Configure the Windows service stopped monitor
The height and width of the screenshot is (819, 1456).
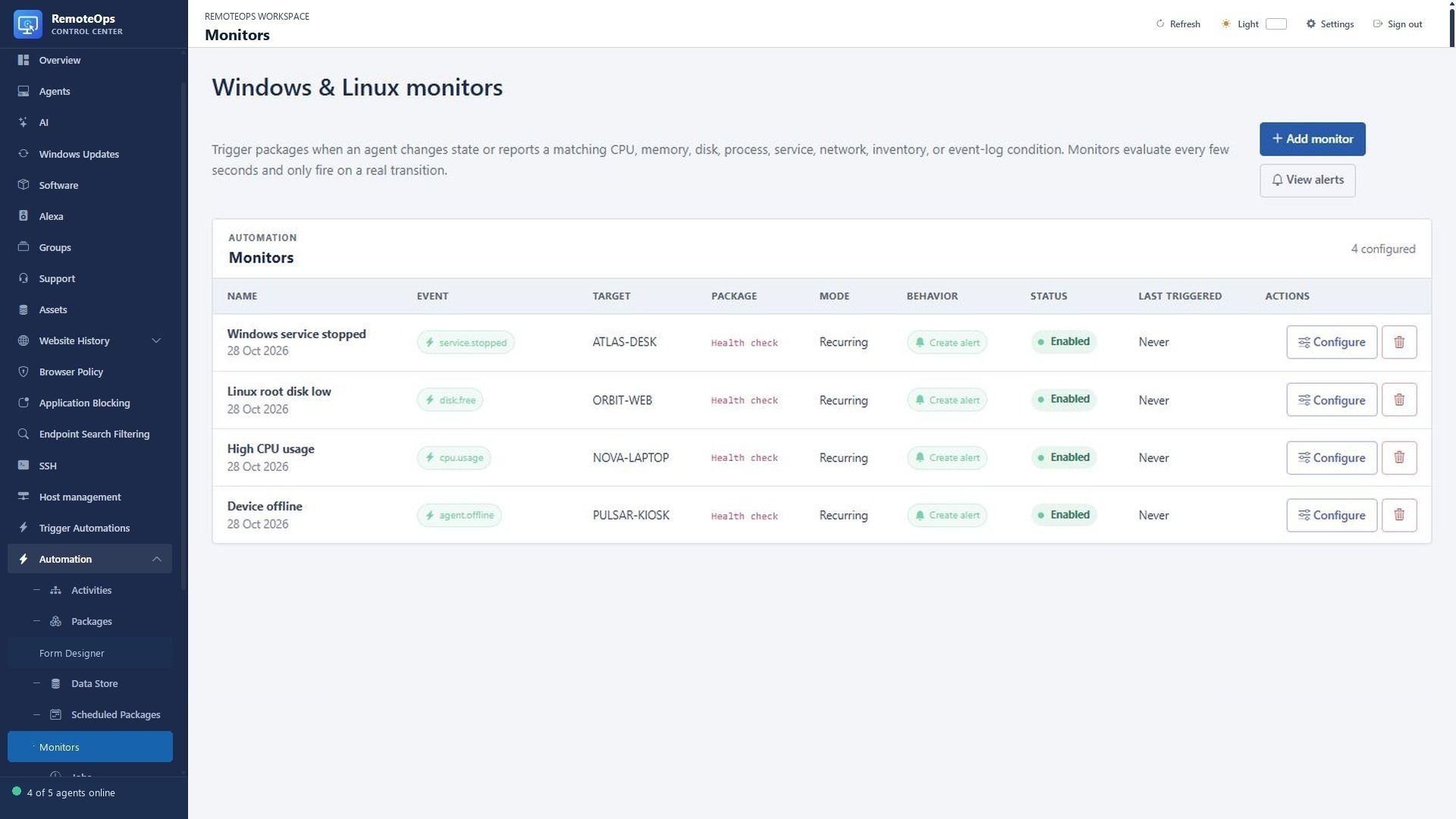[x=1332, y=342]
